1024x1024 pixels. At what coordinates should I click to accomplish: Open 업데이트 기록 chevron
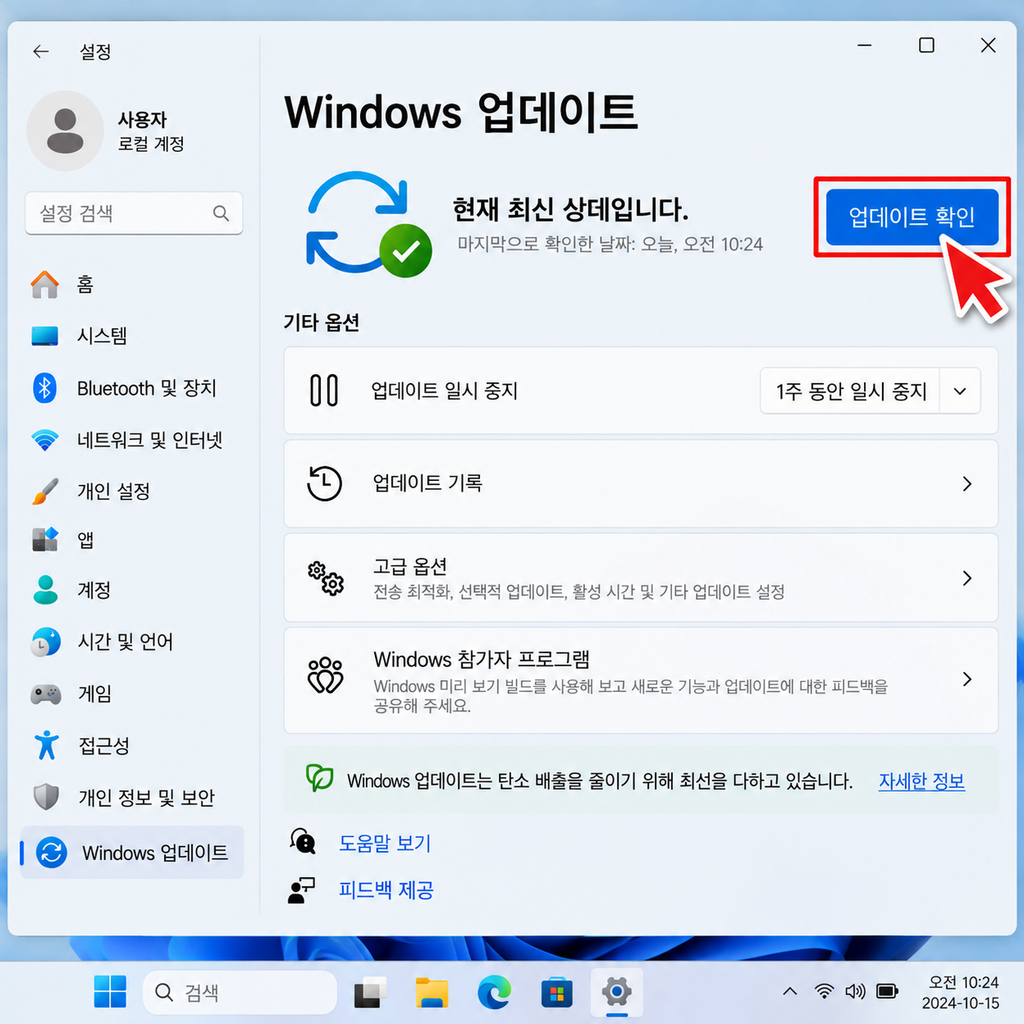(967, 484)
